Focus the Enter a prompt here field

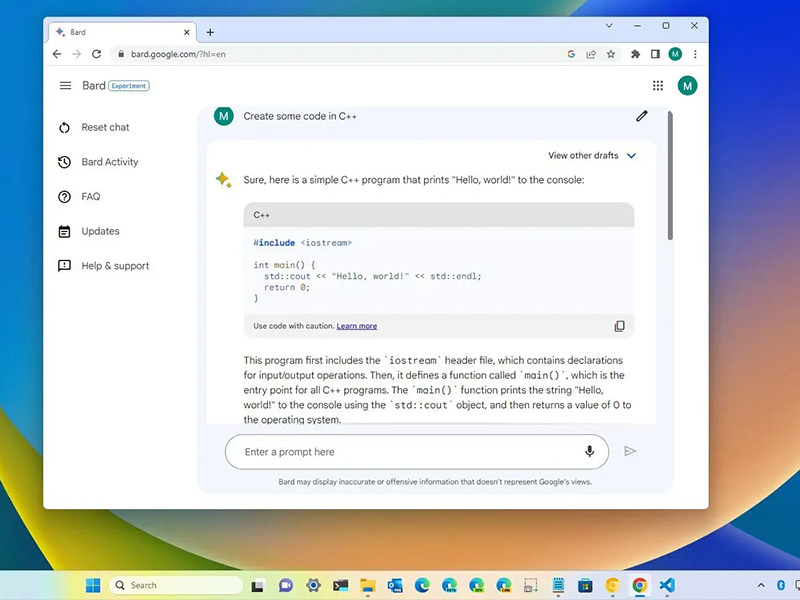[x=417, y=452]
